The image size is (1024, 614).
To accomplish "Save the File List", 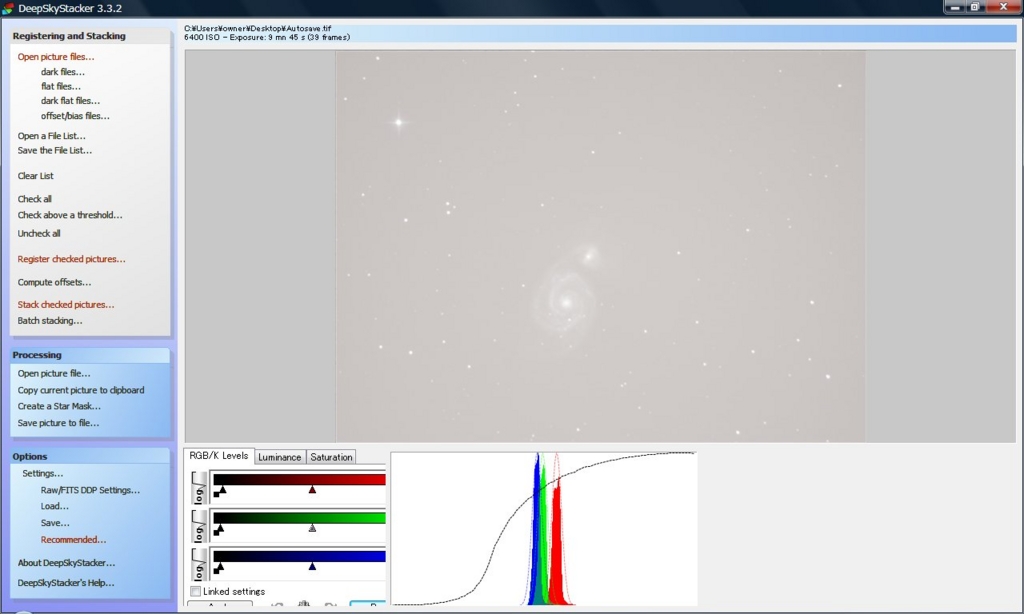I will (x=55, y=150).
